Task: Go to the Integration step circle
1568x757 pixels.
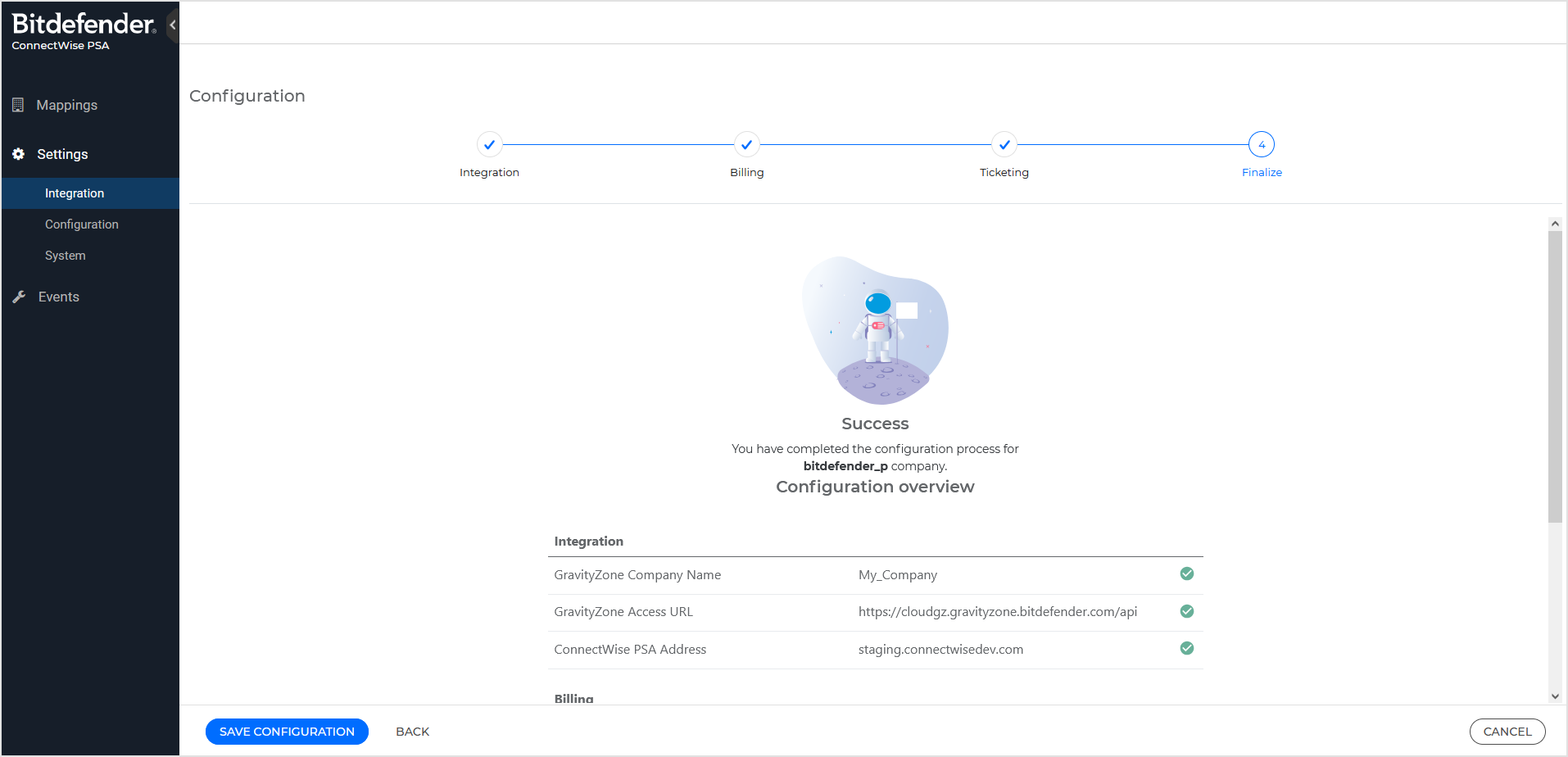Action: click(489, 145)
